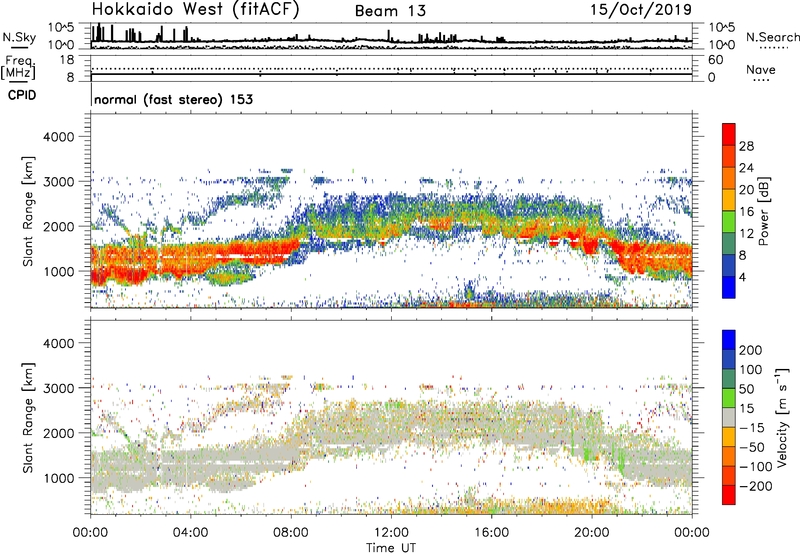Click the red top segment of the Power colorbar
The height and width of the screenshot is (554, 800).
[x=729, y=133]
